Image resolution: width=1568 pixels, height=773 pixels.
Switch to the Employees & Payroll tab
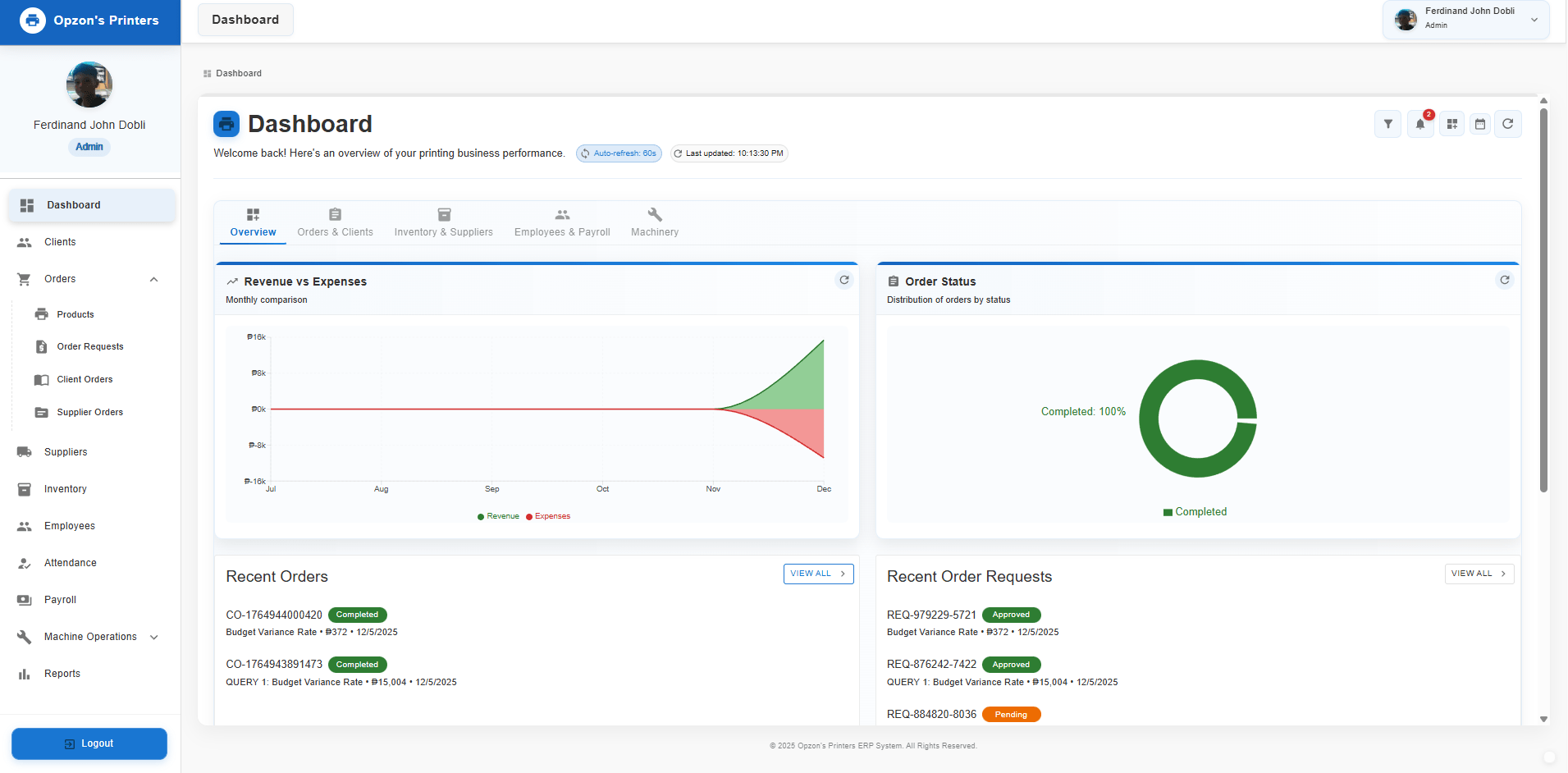(562, 222)
